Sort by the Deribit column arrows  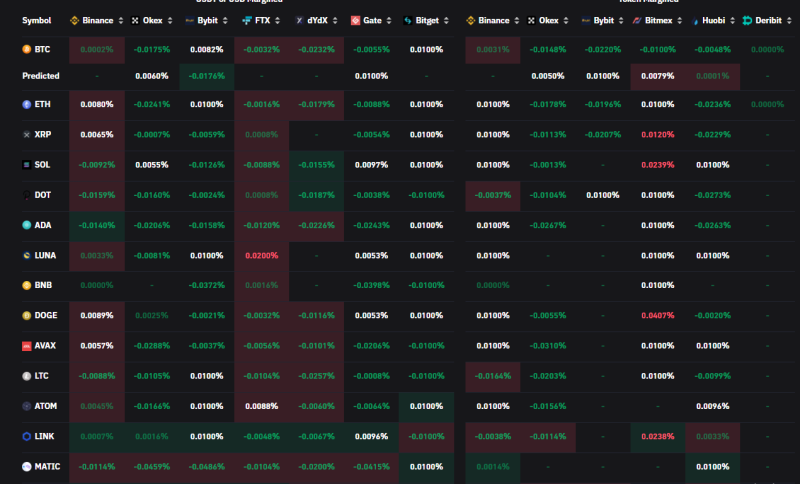point(789,20)
